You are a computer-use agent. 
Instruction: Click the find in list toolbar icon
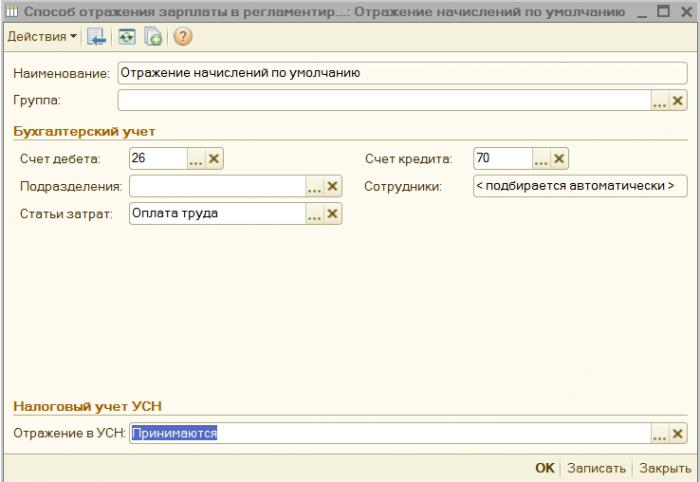click(x=96, y=37)
